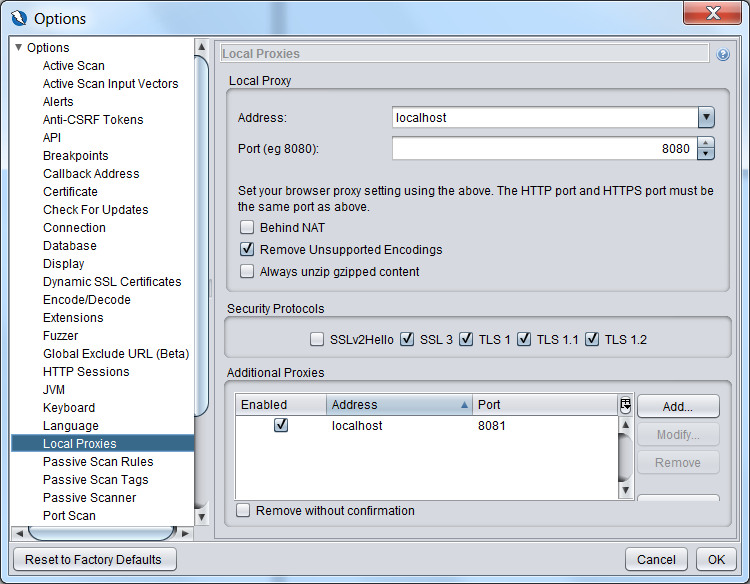Image resolution: width=750 pixels, height=584 pixels.
Task: Select Dynamic SSL Certificates
Action: (112, 282)
